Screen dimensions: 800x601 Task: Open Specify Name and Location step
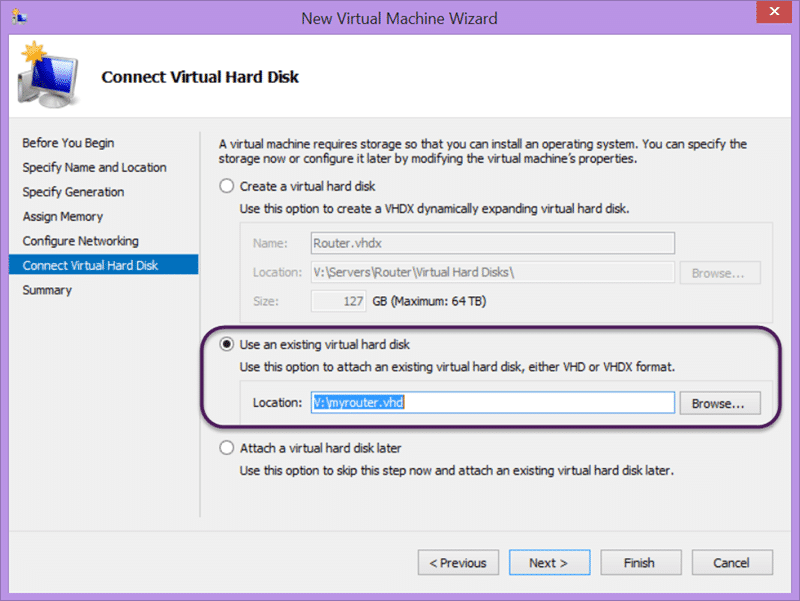(x=94, y=167)
